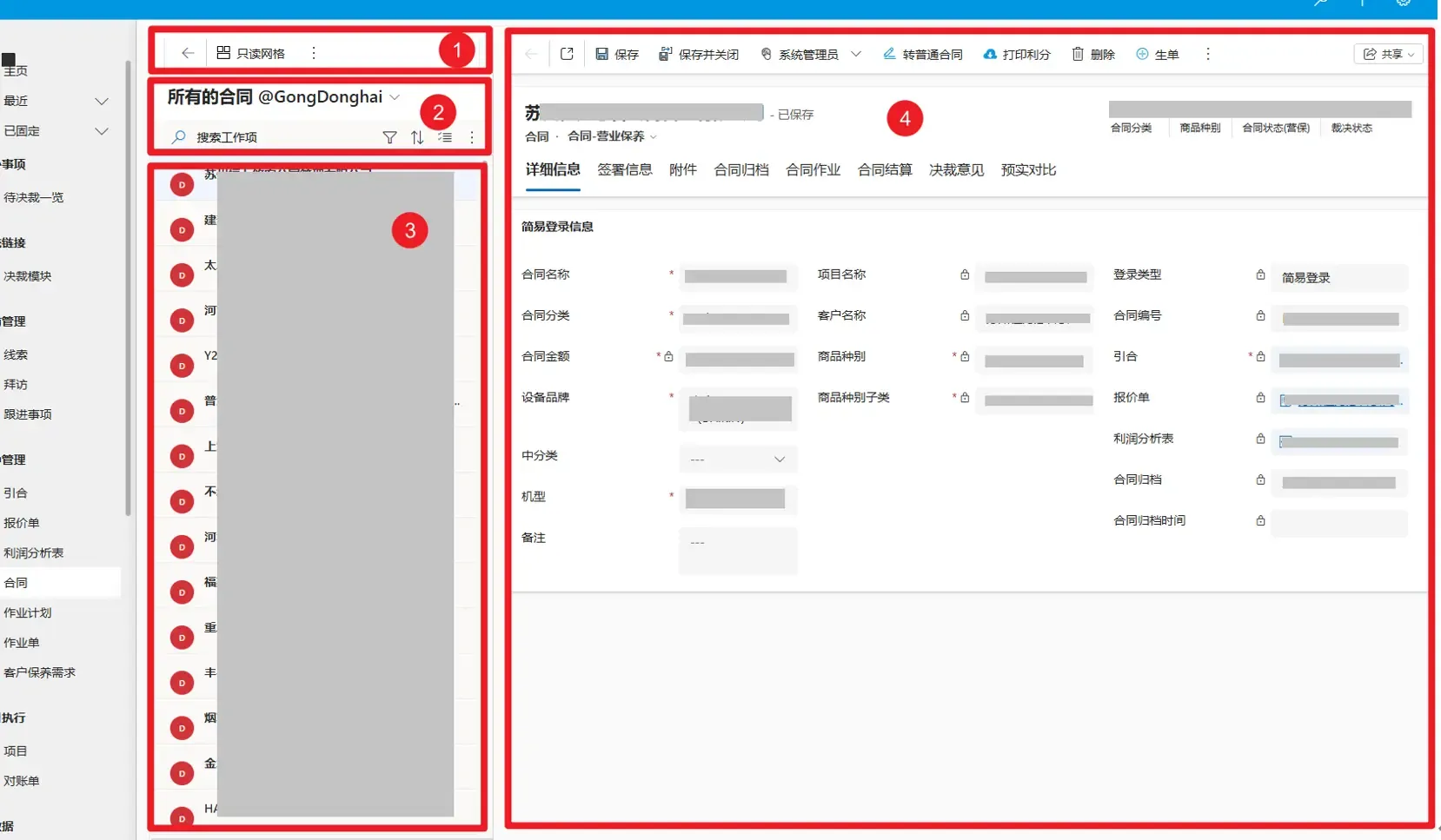Click Convert to Normal Contract (转普通合同)
This screenshot has width=1441, height=840.
coord(922,54)
